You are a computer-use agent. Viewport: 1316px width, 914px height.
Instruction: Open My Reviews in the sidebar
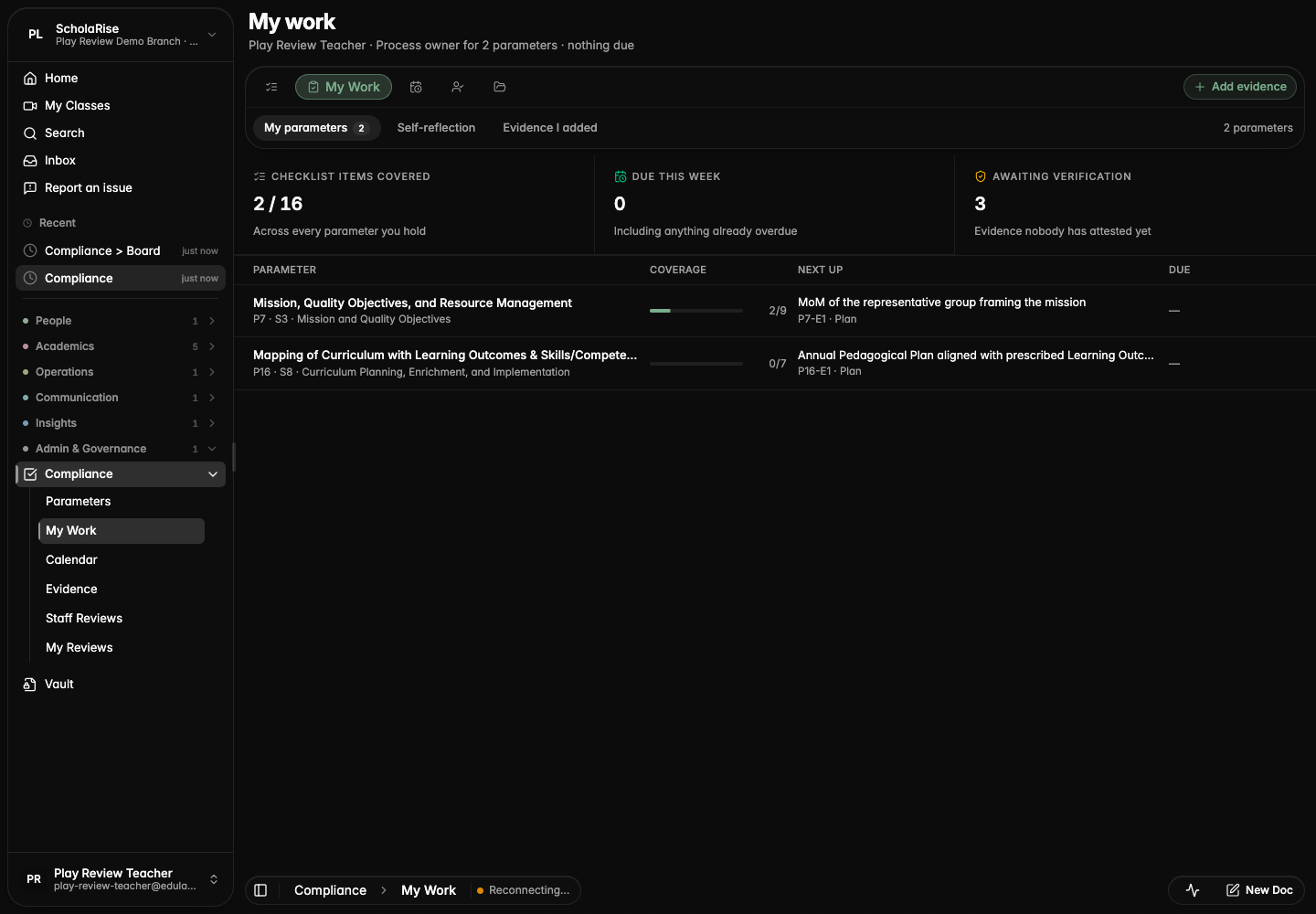pos(122,648)
